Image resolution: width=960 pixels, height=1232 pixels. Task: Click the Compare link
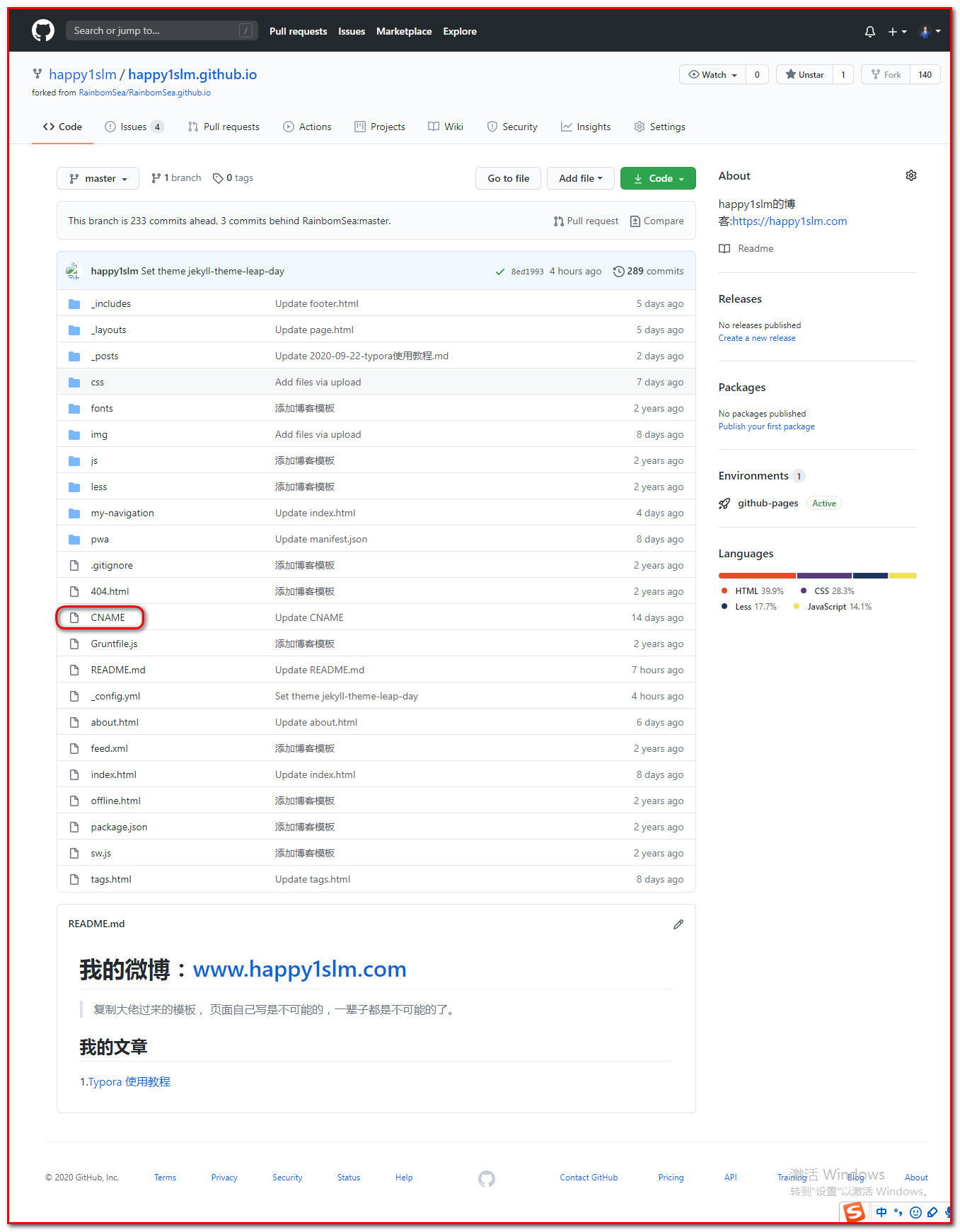(x=657, y=221)
